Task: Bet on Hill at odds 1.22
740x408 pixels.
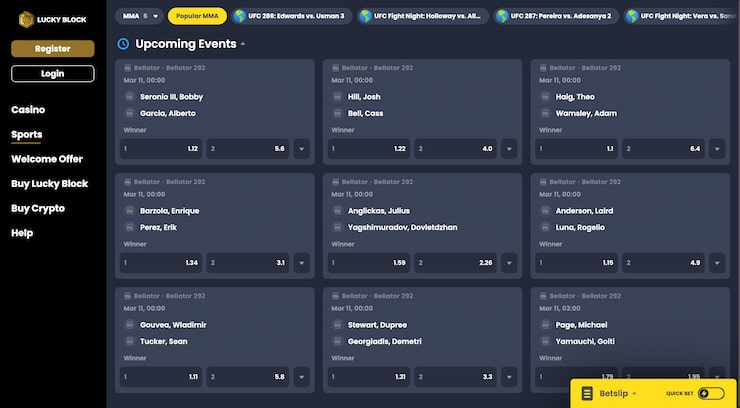Action: pyautogui.click(x=369, y=149)
